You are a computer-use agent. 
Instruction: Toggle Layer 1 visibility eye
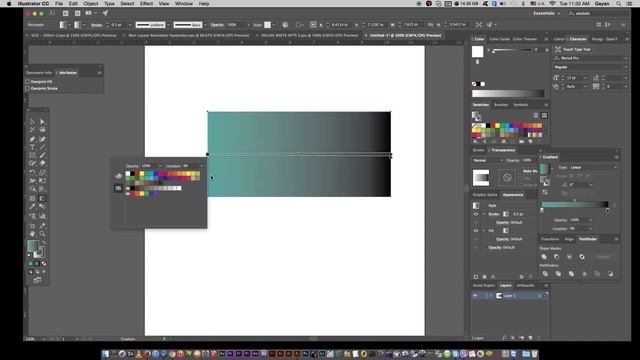point(476,296)
